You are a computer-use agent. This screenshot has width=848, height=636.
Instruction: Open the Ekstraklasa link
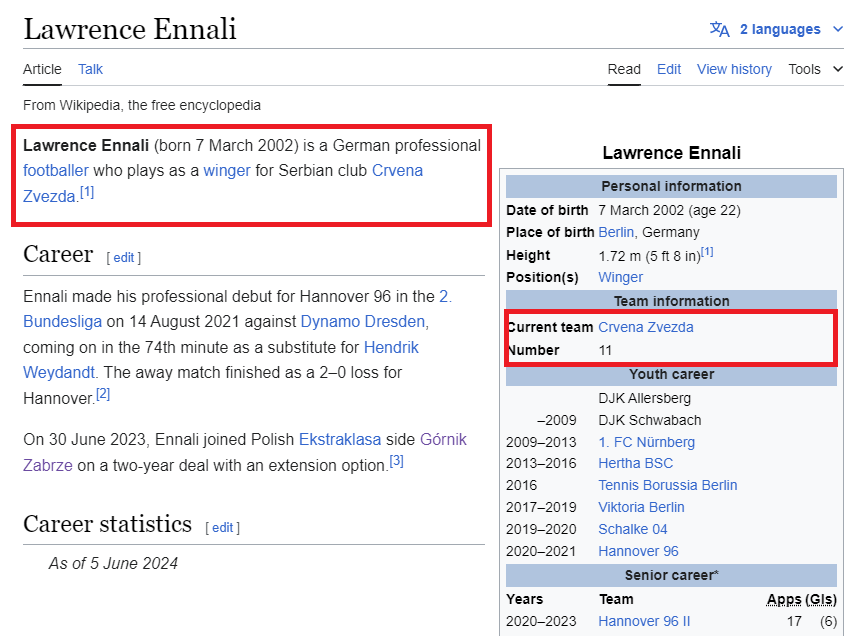click(340, 440)
